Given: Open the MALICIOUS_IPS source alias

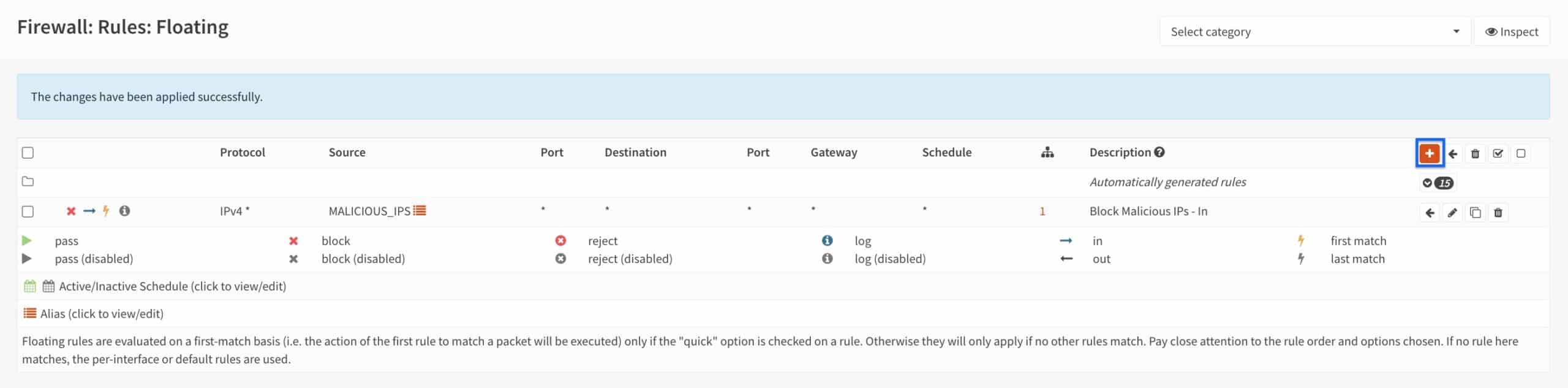Looking at the screenshot, I should point(369,211).
